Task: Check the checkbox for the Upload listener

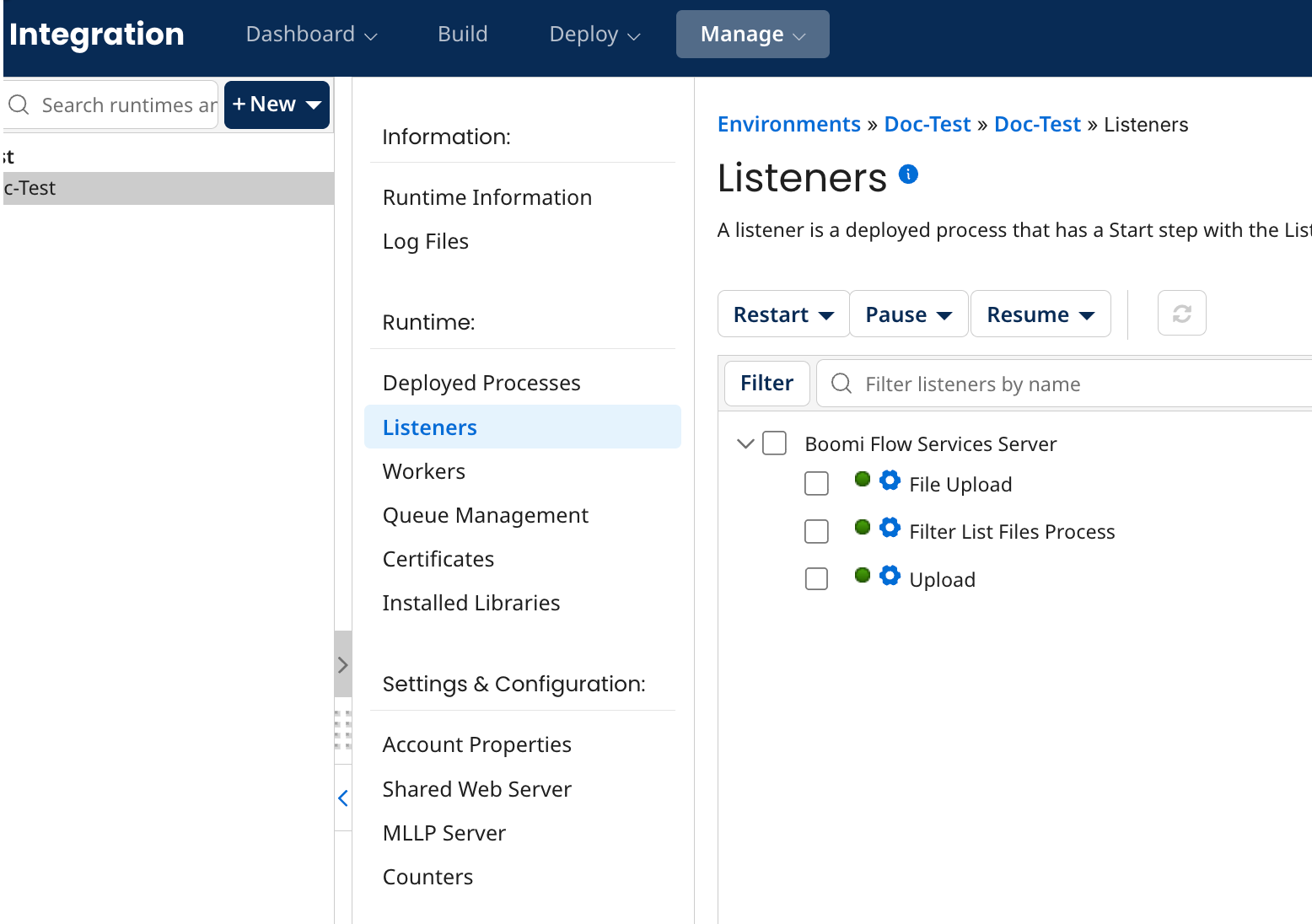Action: point(816,578)
